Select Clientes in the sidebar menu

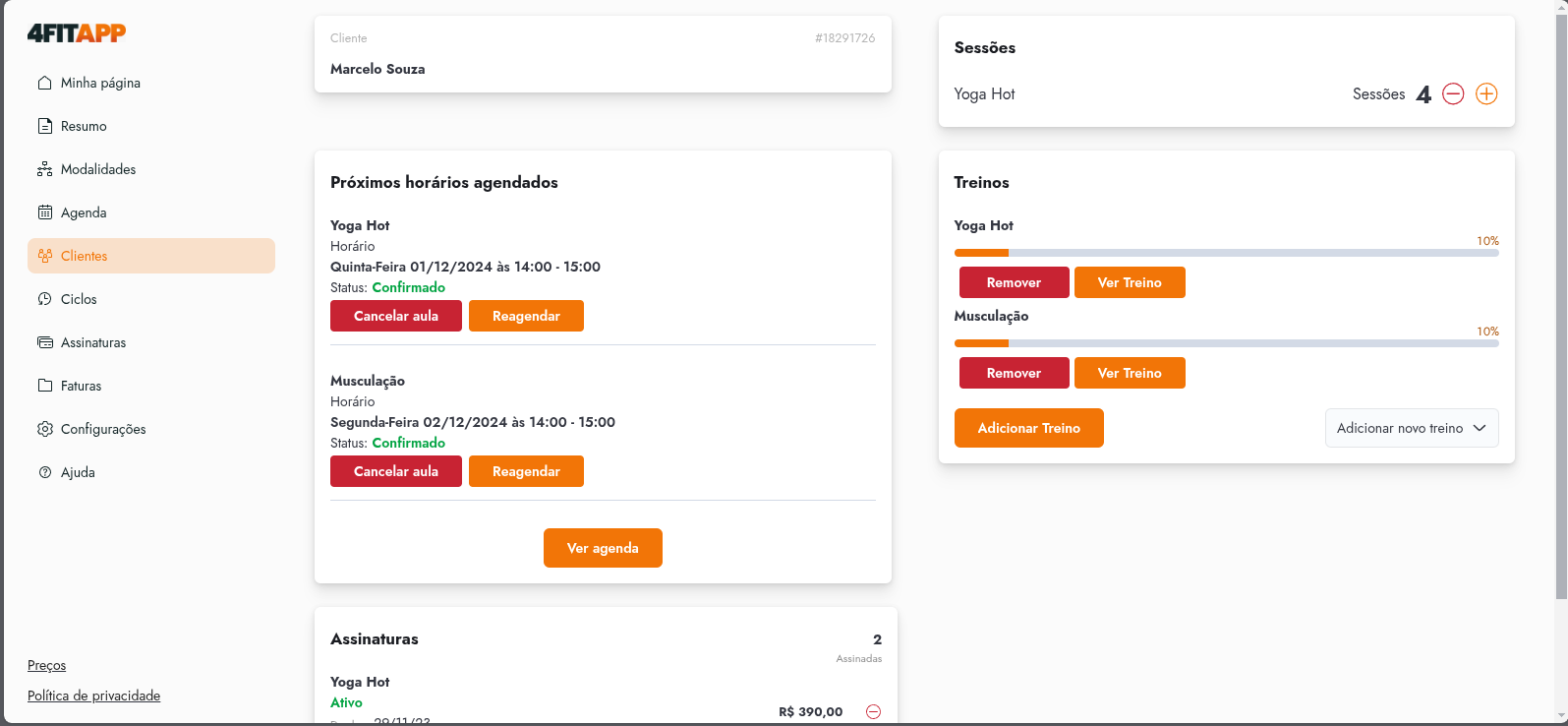pos(151,256)
